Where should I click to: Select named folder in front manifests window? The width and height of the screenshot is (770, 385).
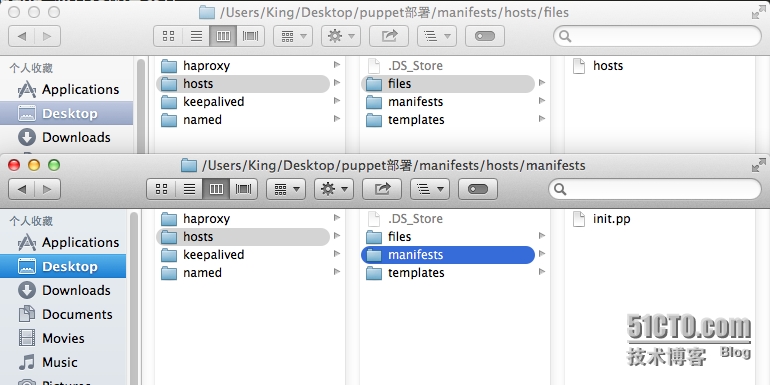click(x=243, y=273)
